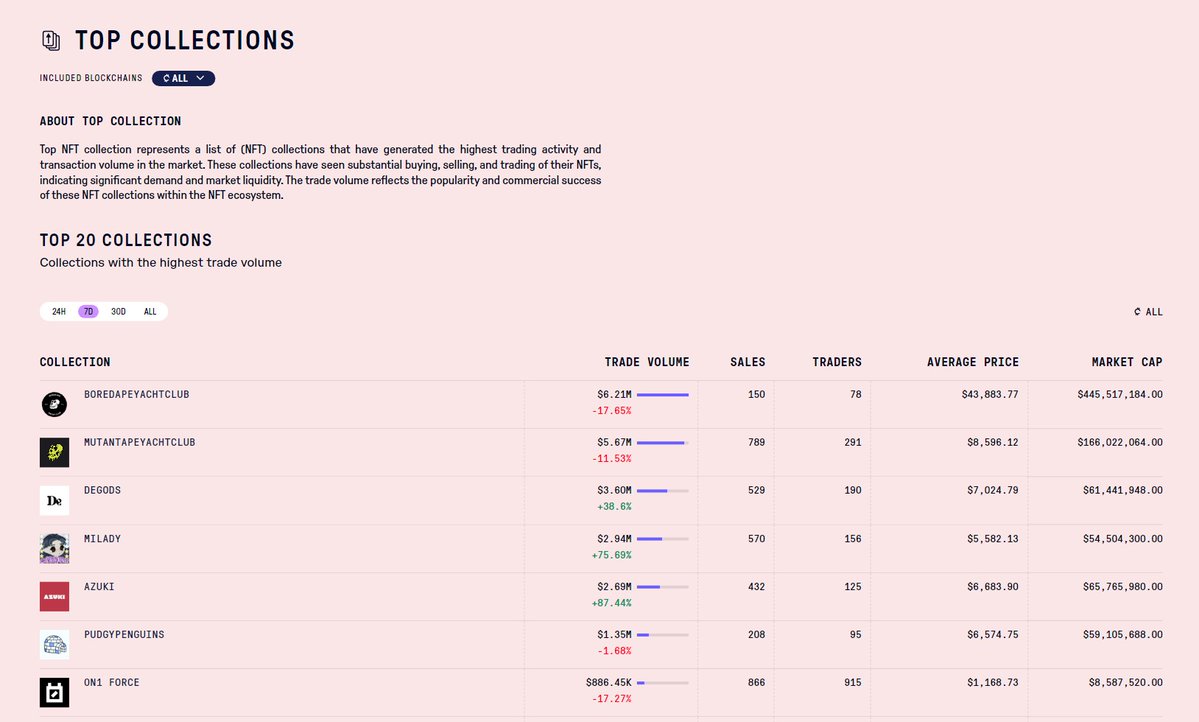
Task: Click the ALL blockchain filter above Market Cap
Action: pyautogui.click(x=1148, y=312)
